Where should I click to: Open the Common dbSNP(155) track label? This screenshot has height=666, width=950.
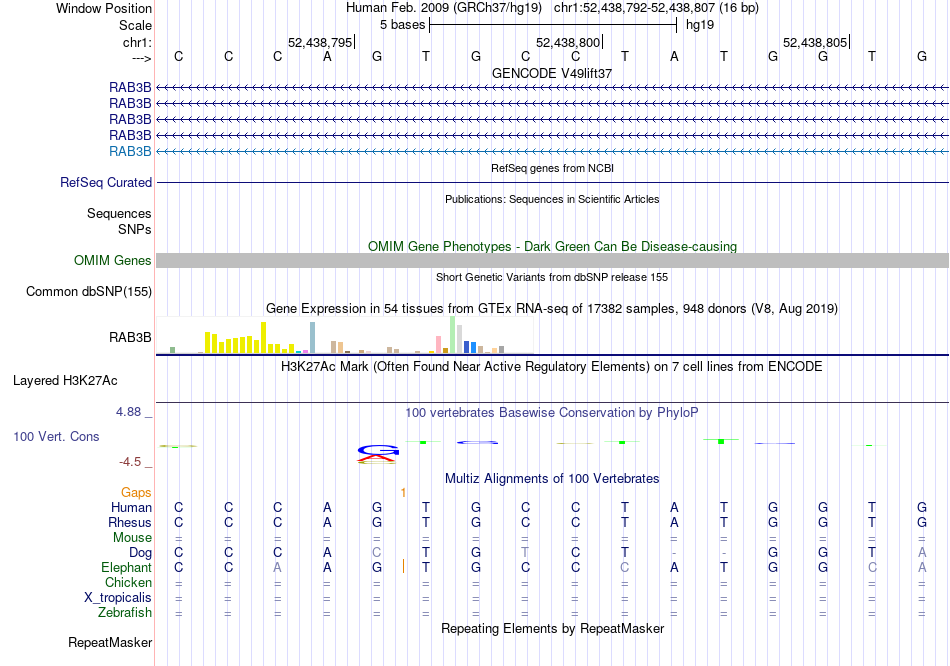pos(89,291)
